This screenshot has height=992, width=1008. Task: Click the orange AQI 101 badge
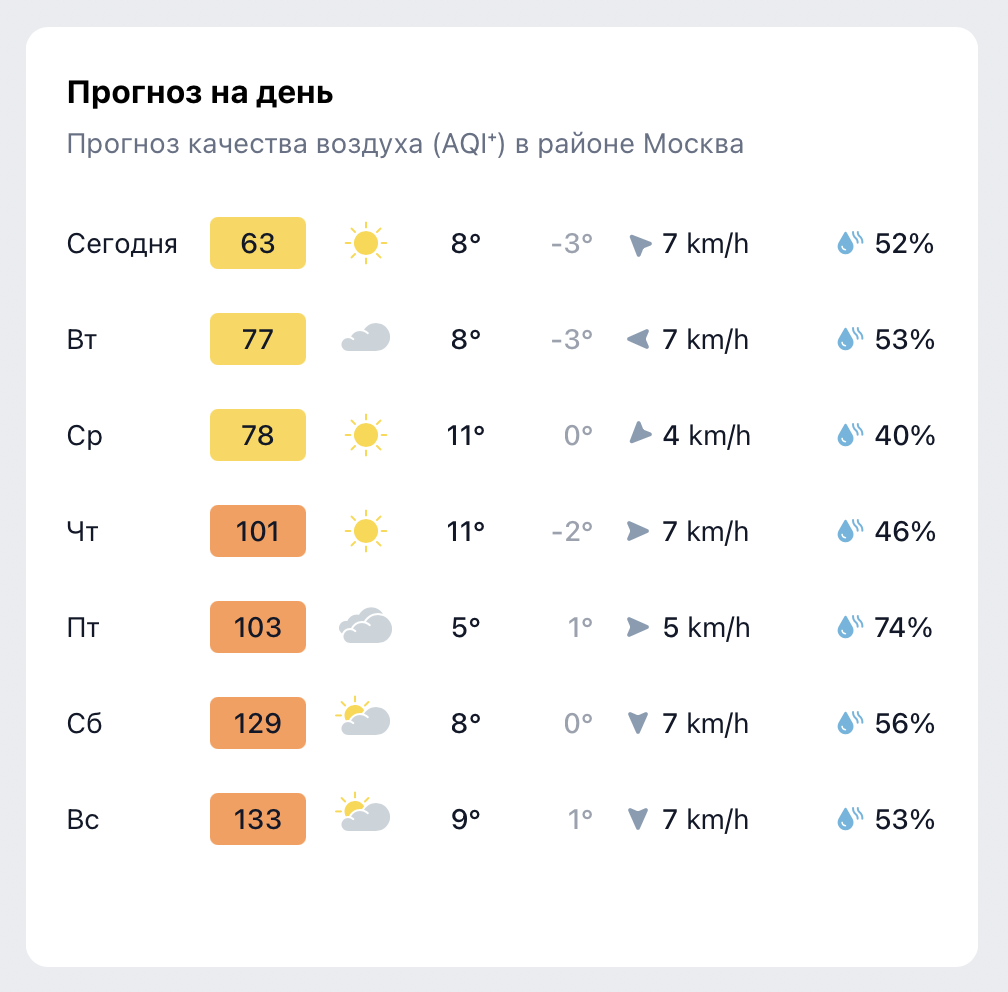tap(258, 531)
